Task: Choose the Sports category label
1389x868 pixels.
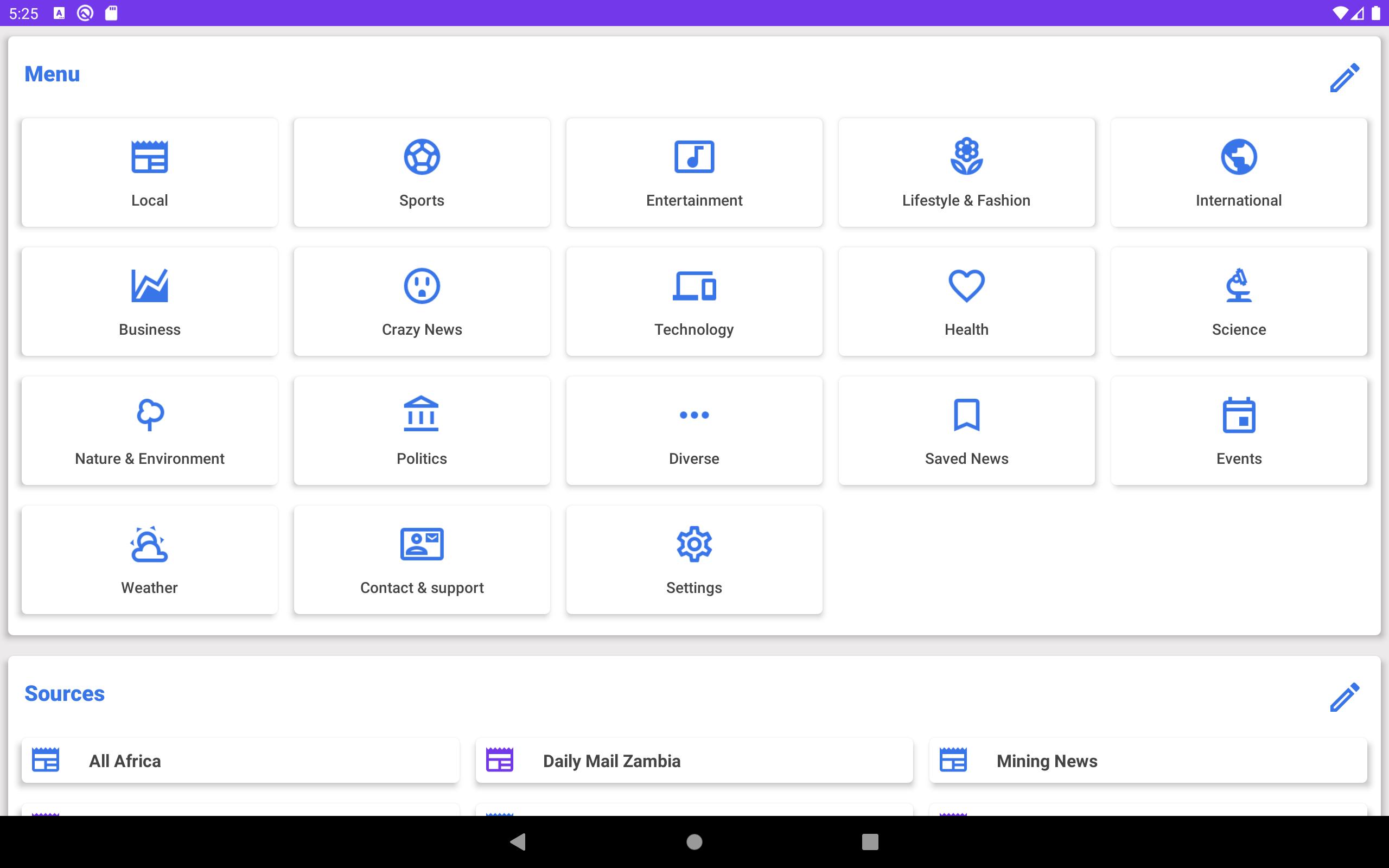Action: tap(422, 200)
